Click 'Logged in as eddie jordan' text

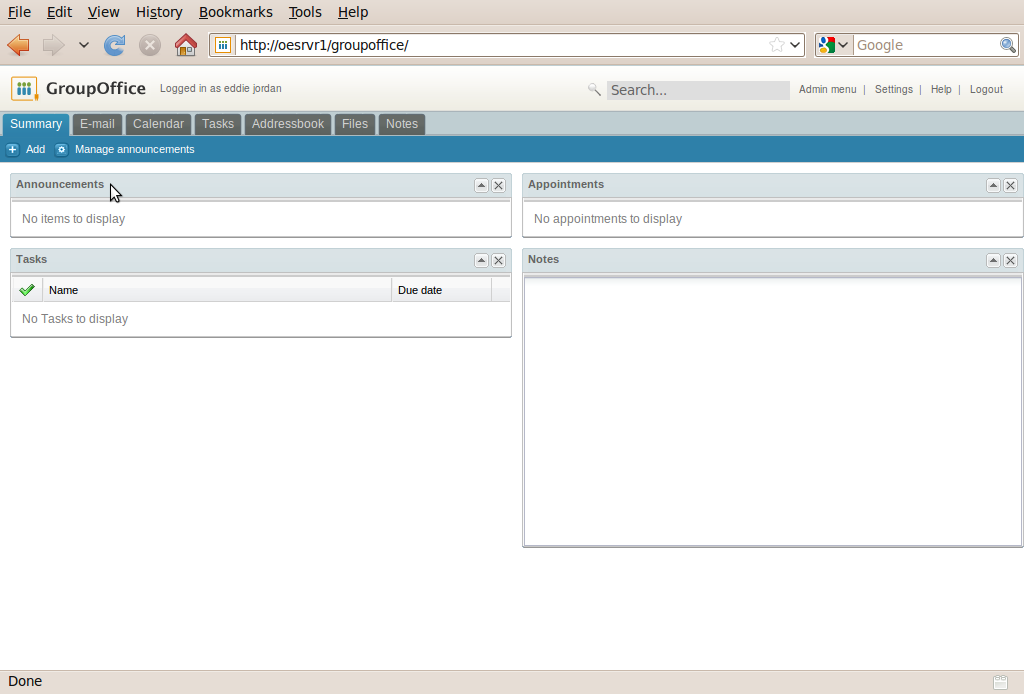click(x=221, y=88)
